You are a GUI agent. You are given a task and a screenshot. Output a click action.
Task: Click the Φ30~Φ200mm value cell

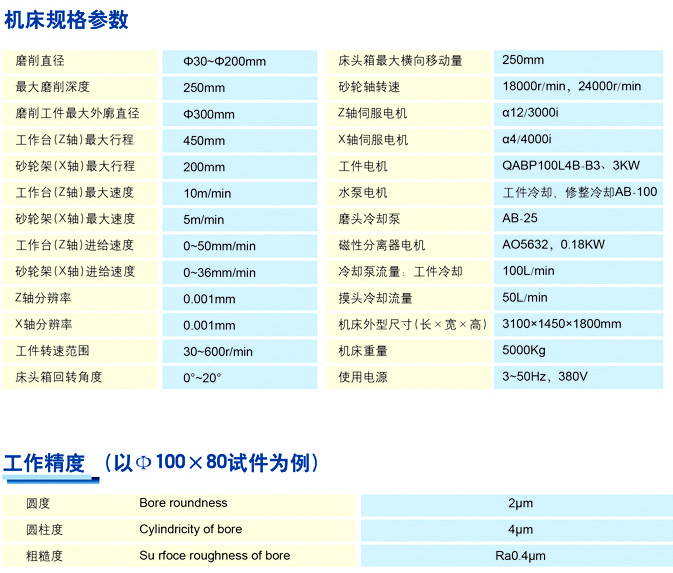coord(224,61)
